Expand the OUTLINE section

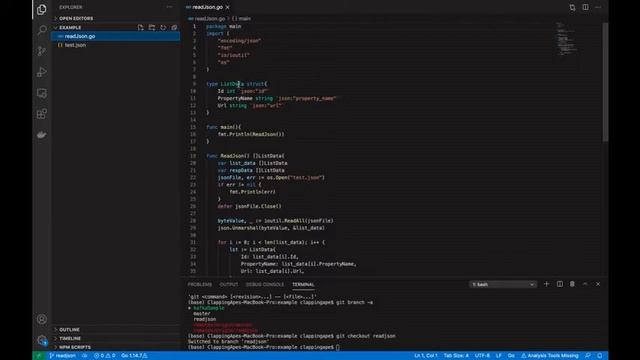[116, 329]
